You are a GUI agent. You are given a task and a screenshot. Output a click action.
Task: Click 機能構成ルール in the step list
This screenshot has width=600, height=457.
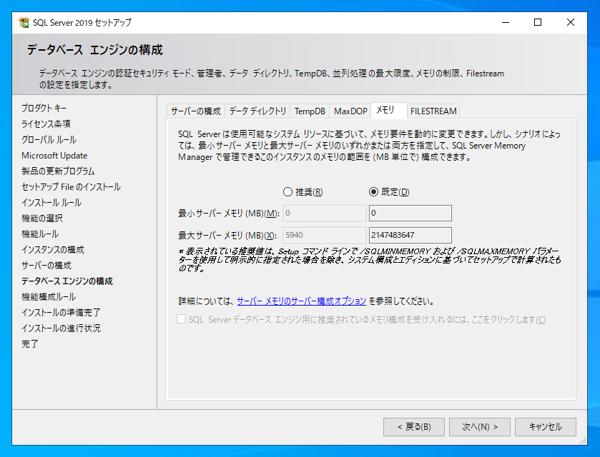coord(48,297)
